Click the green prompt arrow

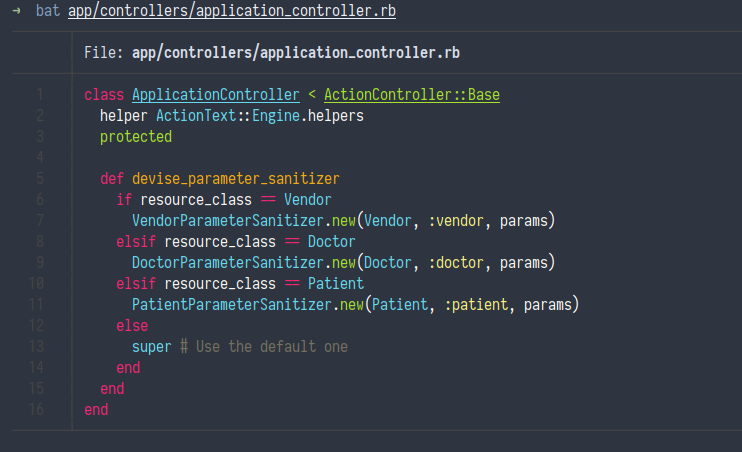(17, 13)
